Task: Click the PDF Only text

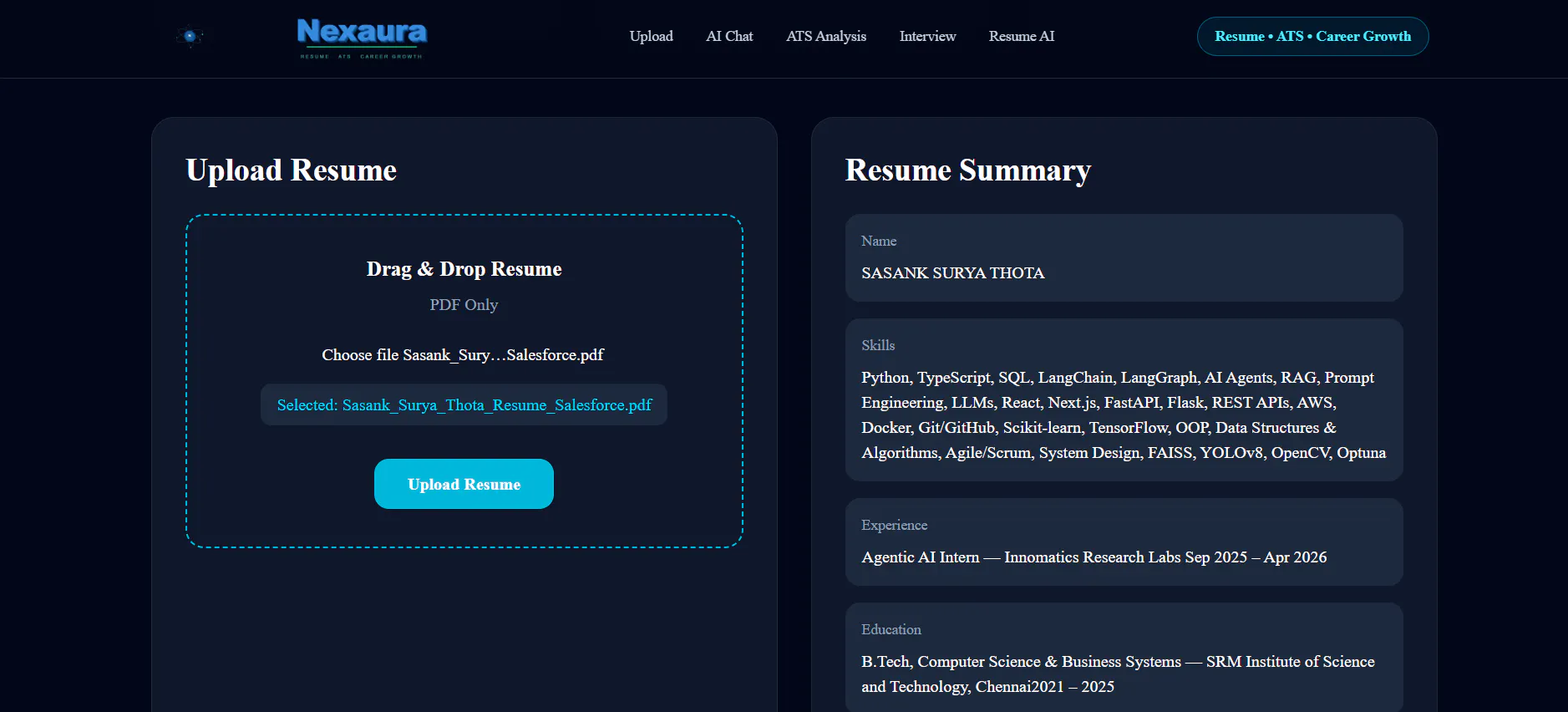Action: 464,305
